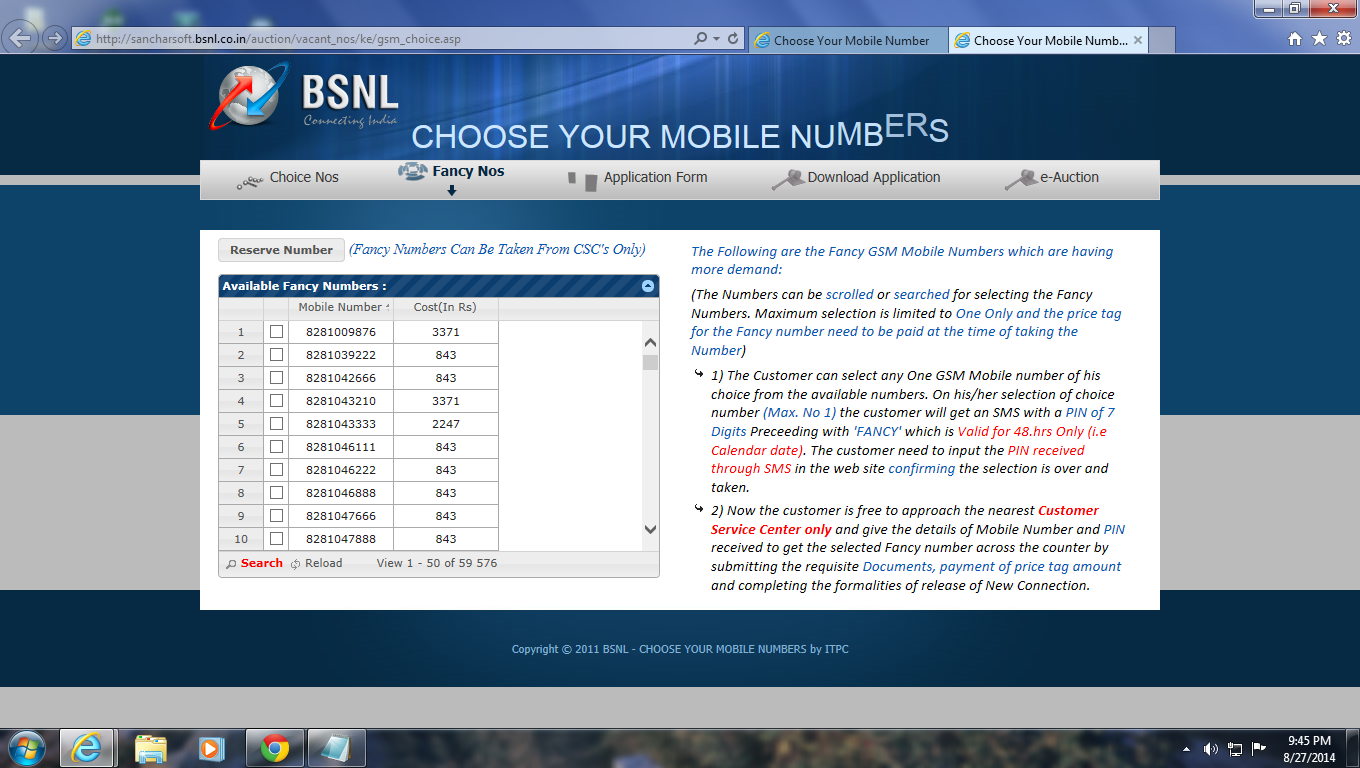
Task: Click the Action Center flag icon
Action: click(1260, 748)
